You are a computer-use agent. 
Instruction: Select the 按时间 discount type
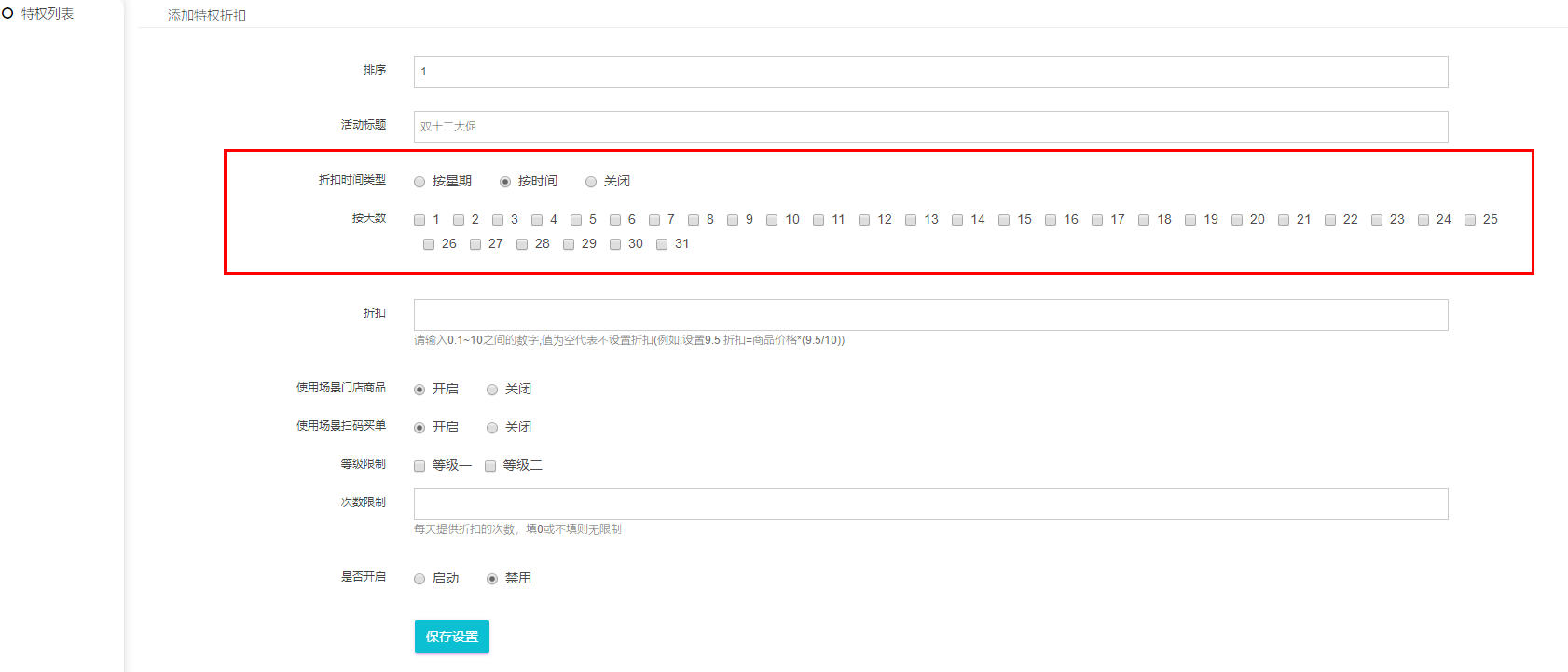[505, 182]
